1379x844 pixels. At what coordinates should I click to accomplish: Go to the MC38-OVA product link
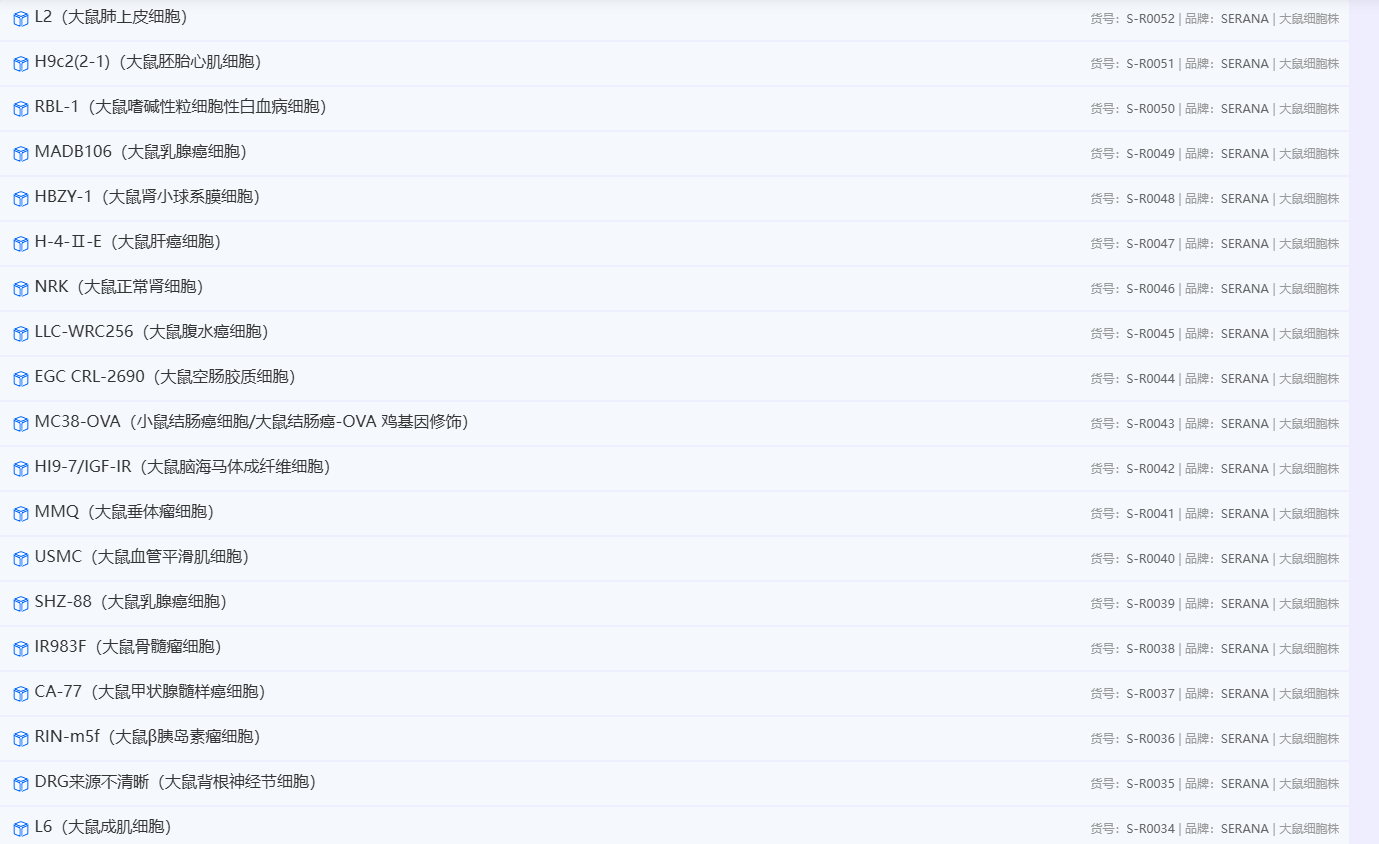tap(251, 422)
